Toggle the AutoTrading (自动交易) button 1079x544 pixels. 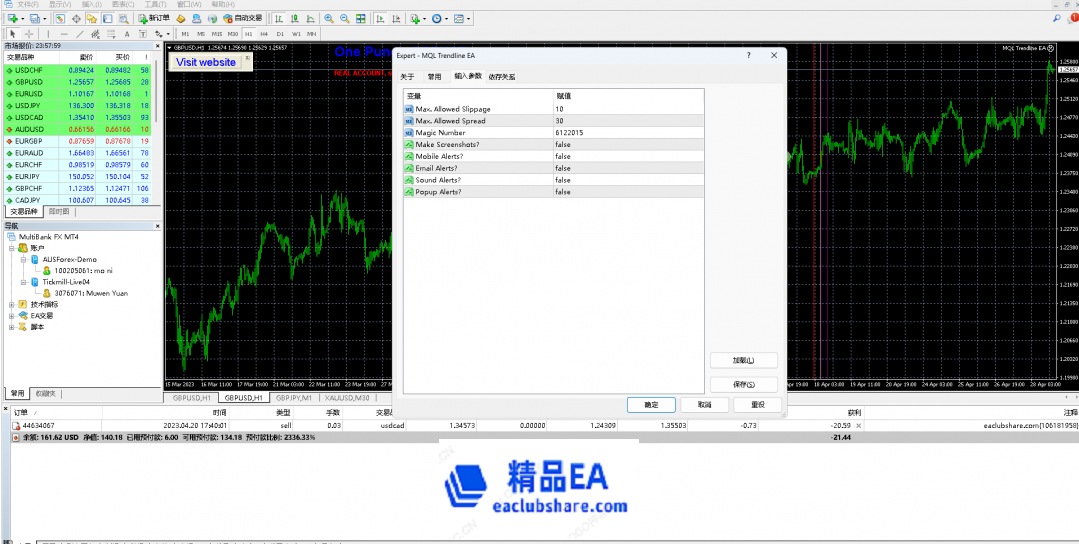tap(243, 19)
